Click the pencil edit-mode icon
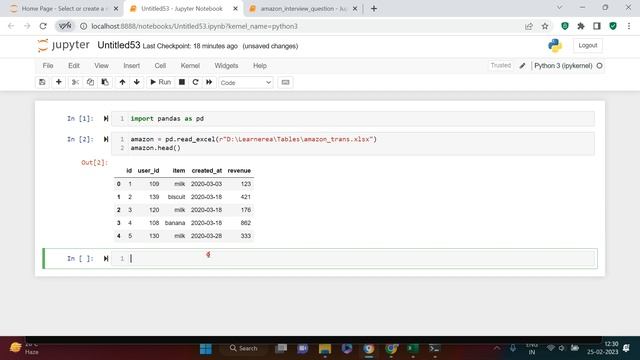 click(522, 66)
